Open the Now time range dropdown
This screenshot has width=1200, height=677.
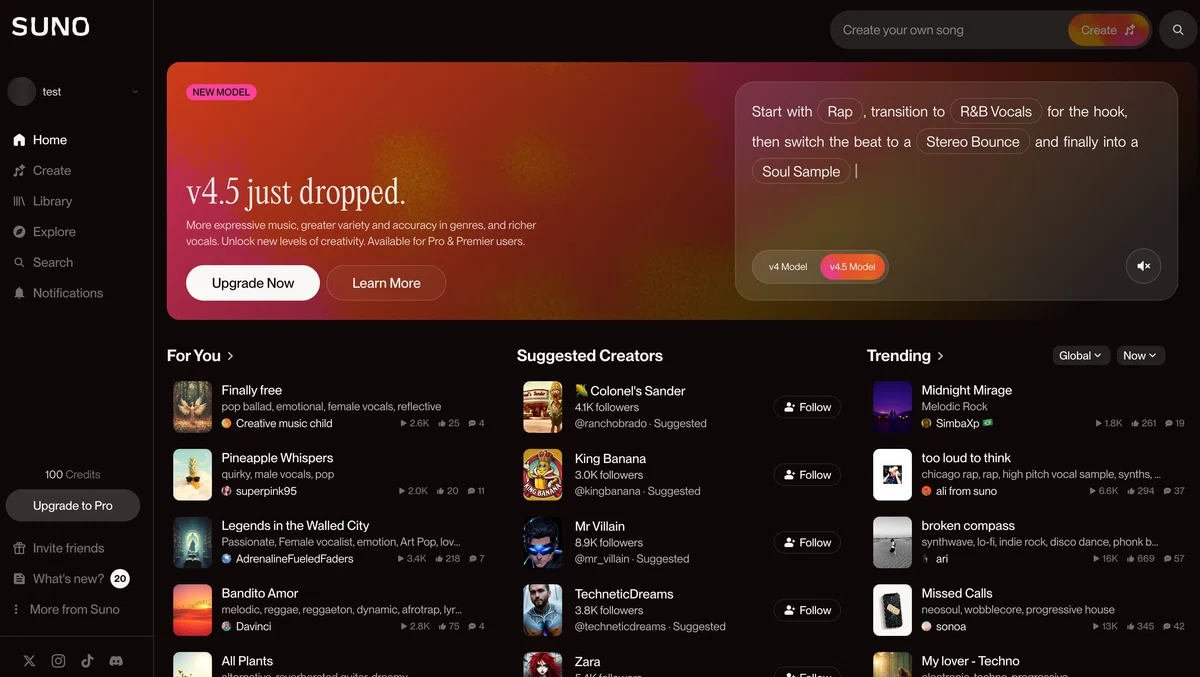1140,355
